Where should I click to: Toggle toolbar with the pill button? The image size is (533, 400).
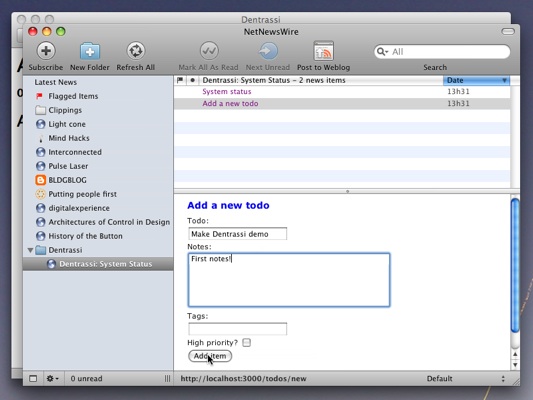tap(508, 32)
